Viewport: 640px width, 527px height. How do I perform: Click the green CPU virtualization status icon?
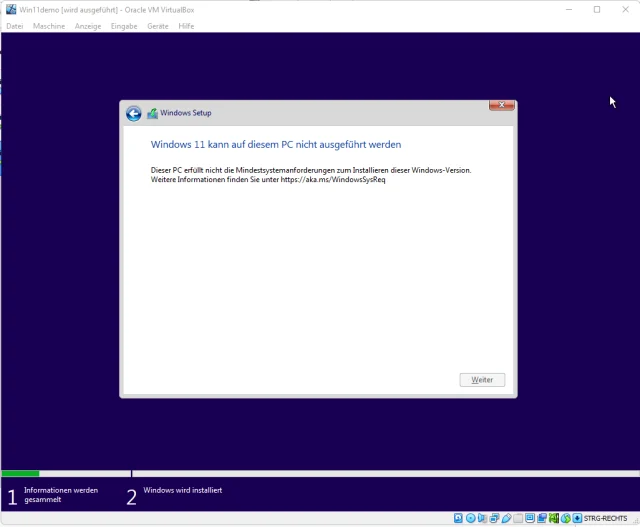pyautogui.click(x=554, y=518)
